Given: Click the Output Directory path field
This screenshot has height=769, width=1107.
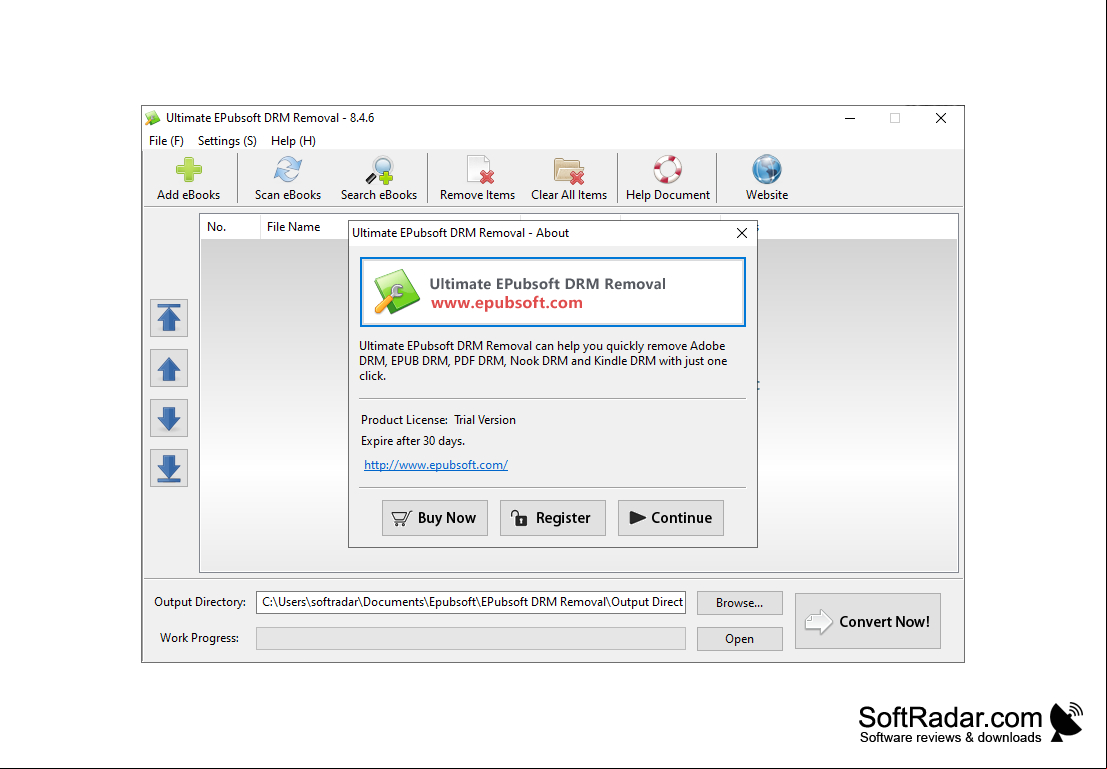Looking at the screenshot, I should coord(471,602).
